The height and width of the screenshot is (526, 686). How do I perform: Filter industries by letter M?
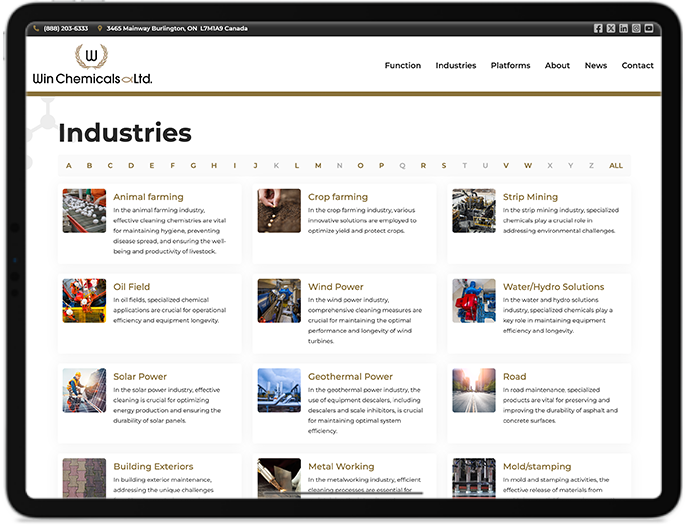coord(319,166)
